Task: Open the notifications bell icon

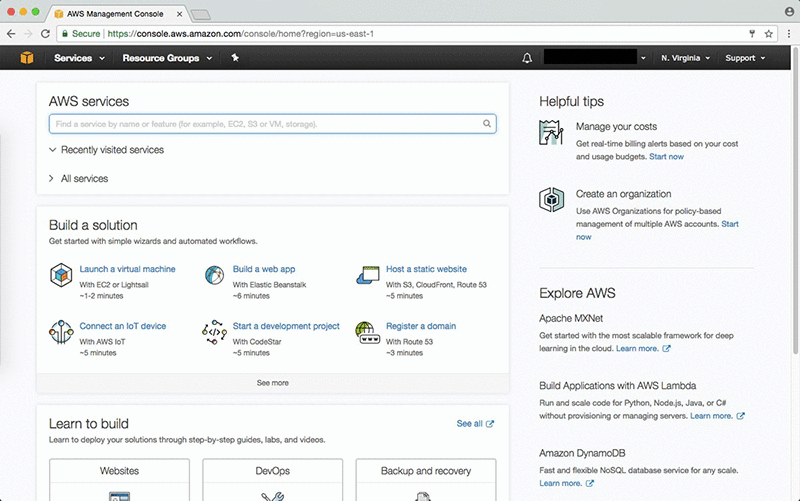Action: pos(527,58)
